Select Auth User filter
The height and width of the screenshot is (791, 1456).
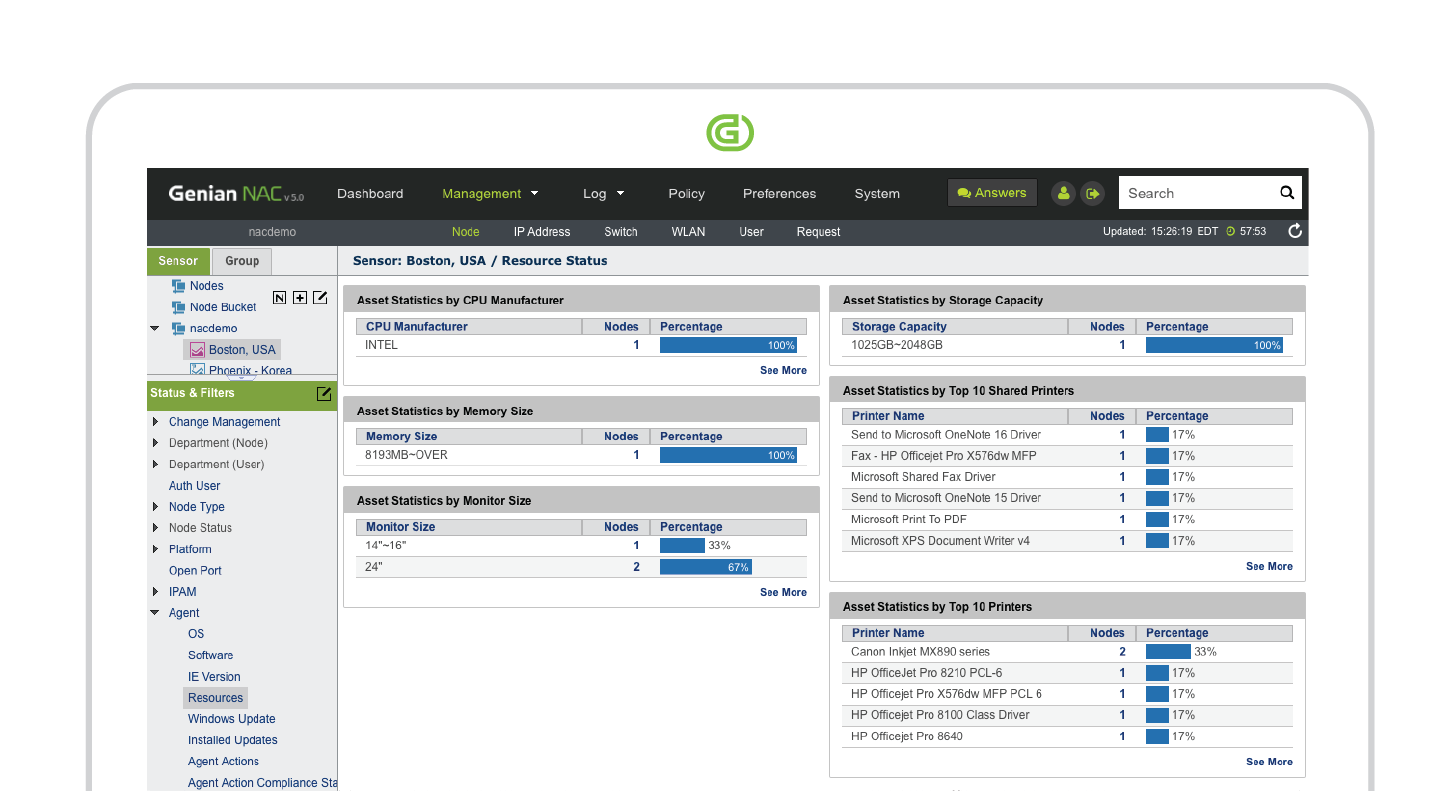(x=195, y=486)
